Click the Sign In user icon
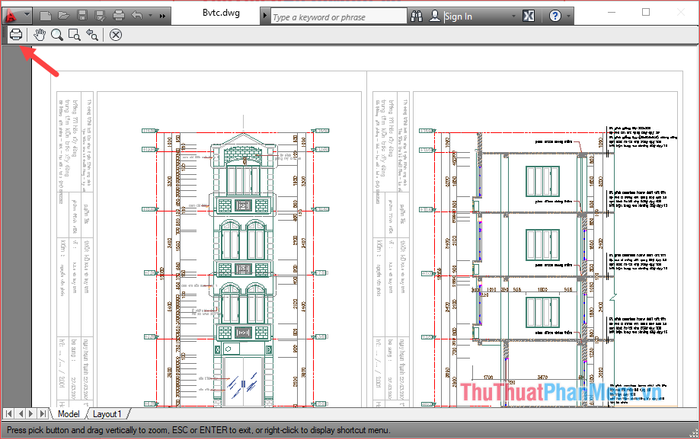This screenshot has height=439, width=700. (434, 16)
